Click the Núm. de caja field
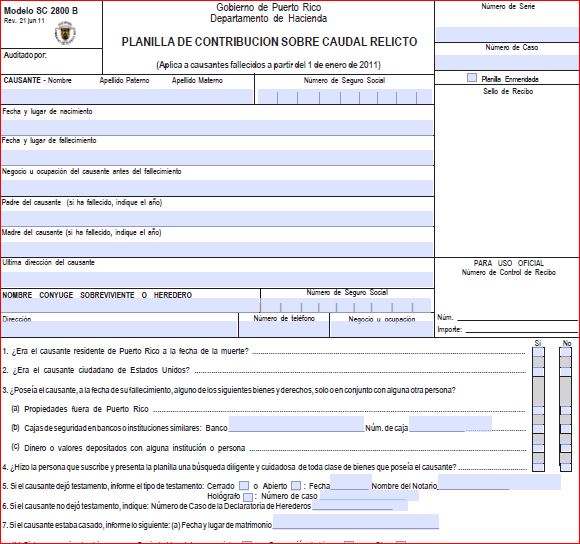The image size is (580, 544). tap(451, 424)
